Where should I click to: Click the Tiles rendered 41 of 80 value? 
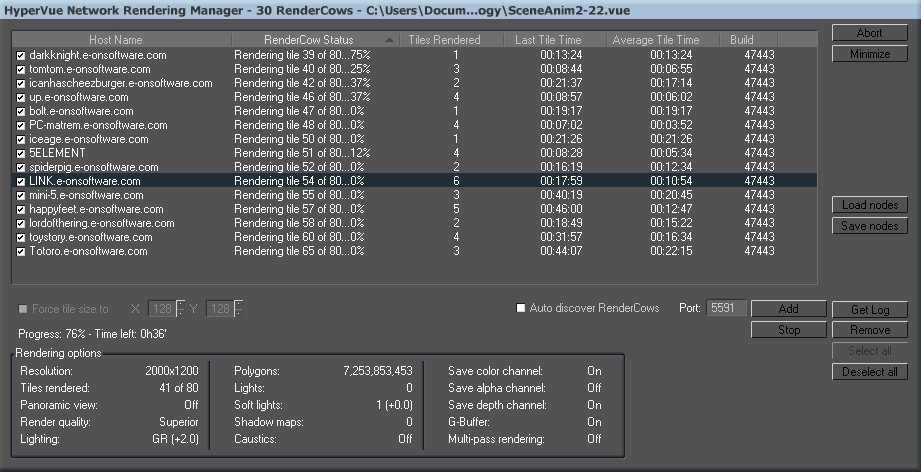[179, 388]
